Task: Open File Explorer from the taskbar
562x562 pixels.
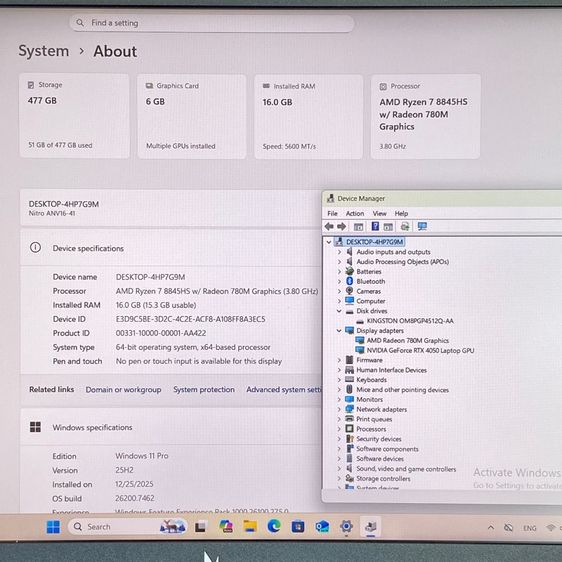Action: point(250,527)
